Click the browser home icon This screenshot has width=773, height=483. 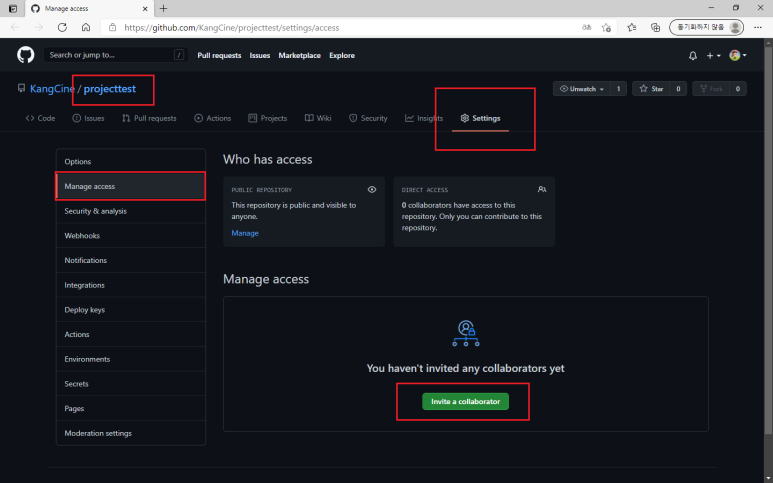click(x=86, y=28)
